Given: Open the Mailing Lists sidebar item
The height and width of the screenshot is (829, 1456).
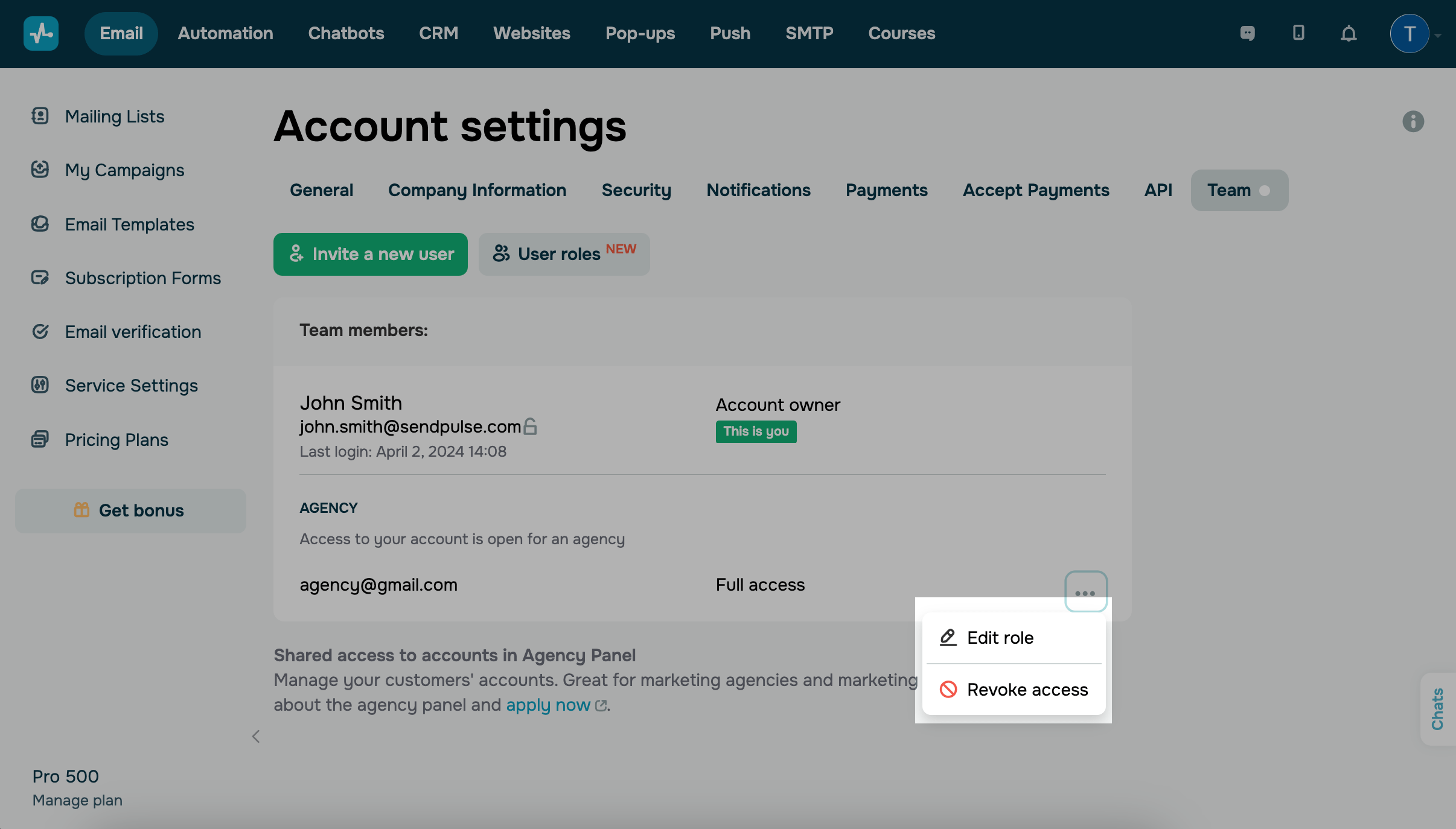Looking at the screenshot, I should 114,116.
